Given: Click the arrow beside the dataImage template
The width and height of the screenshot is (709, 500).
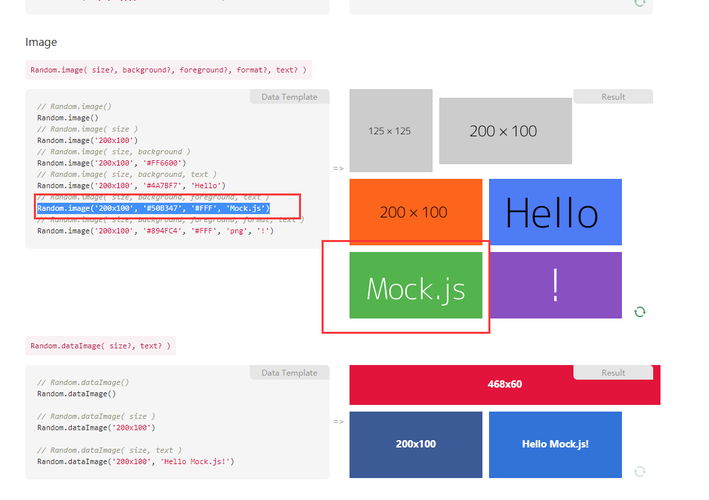Looking at the screenshot, I should click(338, 421).
